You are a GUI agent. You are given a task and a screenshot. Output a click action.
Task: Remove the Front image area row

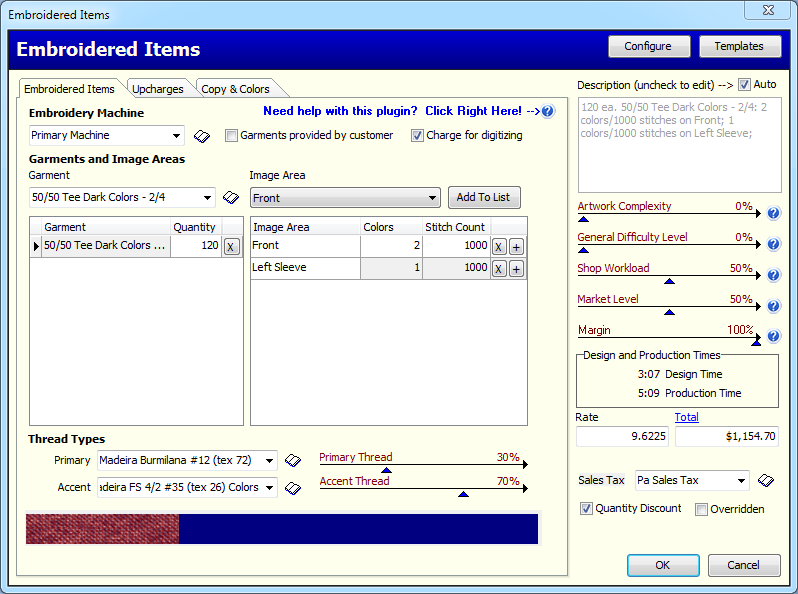click(499, 246)
